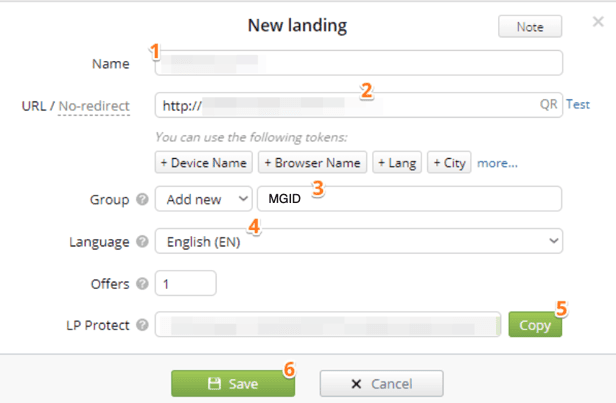Insert the Device Name token
616x403 pixels.
(x=203, y=162)
